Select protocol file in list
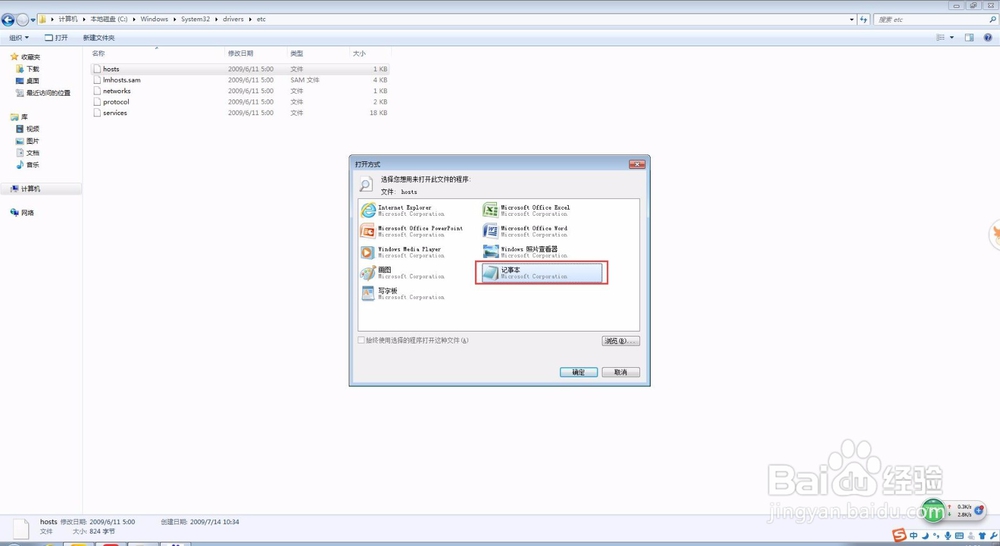Viewport: 1000px width, 546px height. [240, 101]
